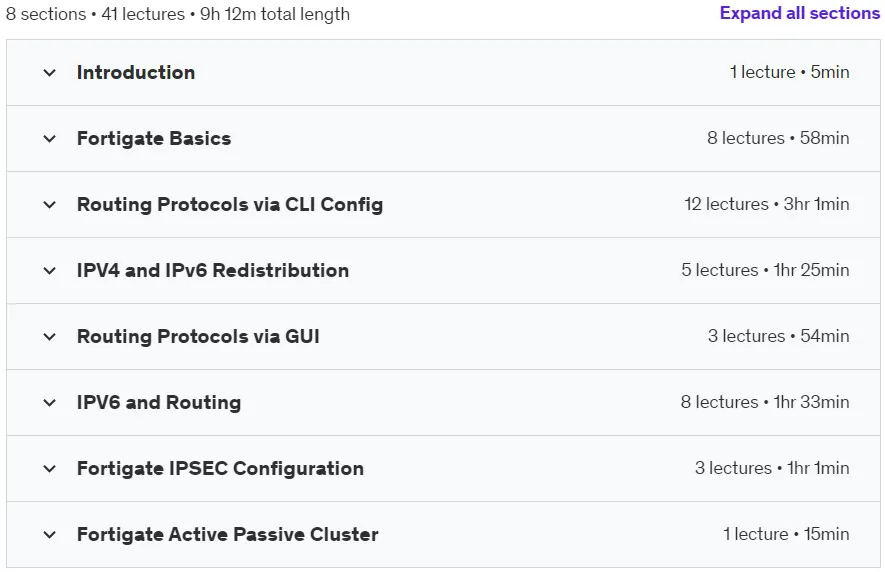885x572 pixels.
Task: Click chevron icon for Fortigate IPSEC Configuration
Action: pos(50,469)
